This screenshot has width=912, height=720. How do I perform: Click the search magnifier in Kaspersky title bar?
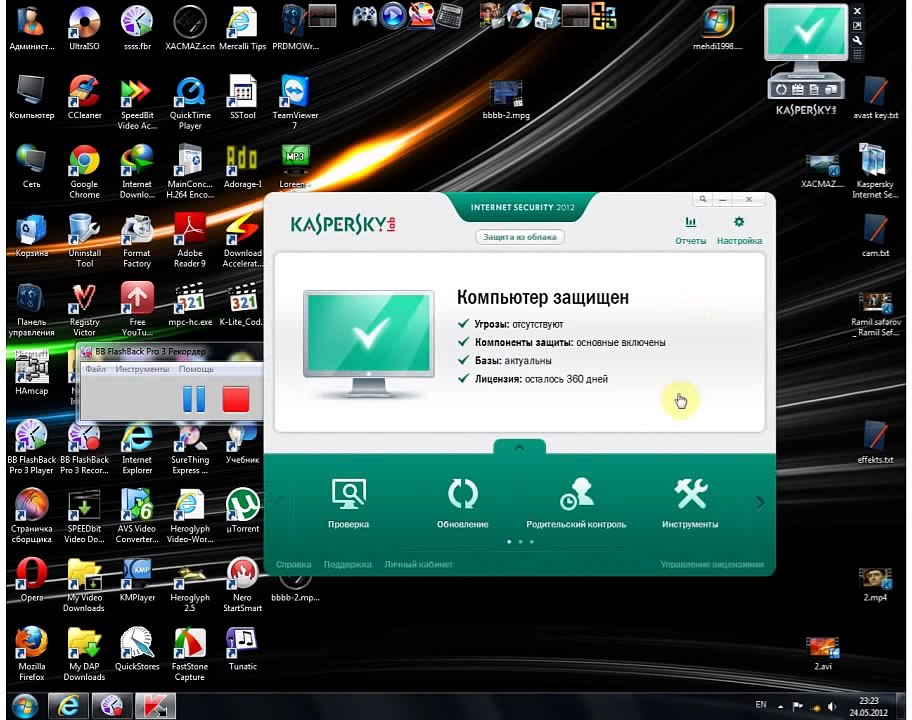pos(703,199)
